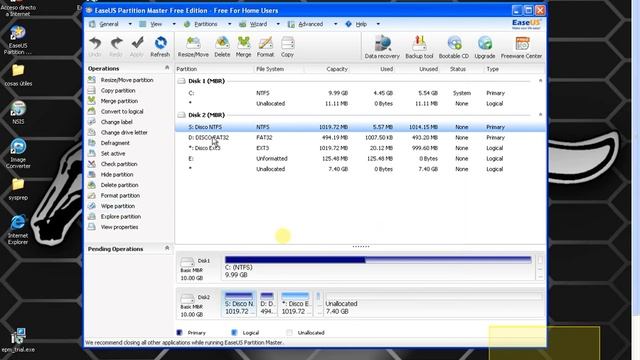This screenshot has width=640, height=360.
Task: Expand dropdown arrow next to Advanced
Action: coord(336,24)
